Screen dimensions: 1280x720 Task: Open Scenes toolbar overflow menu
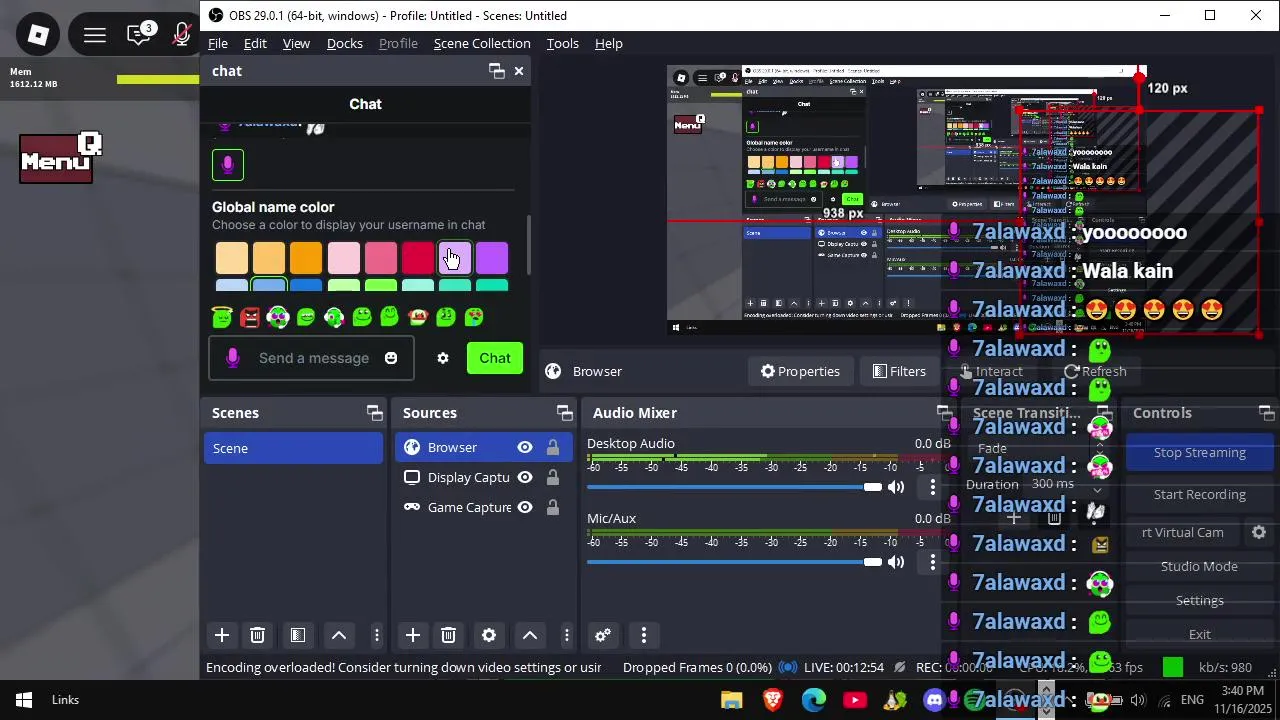tap(377, 635)
